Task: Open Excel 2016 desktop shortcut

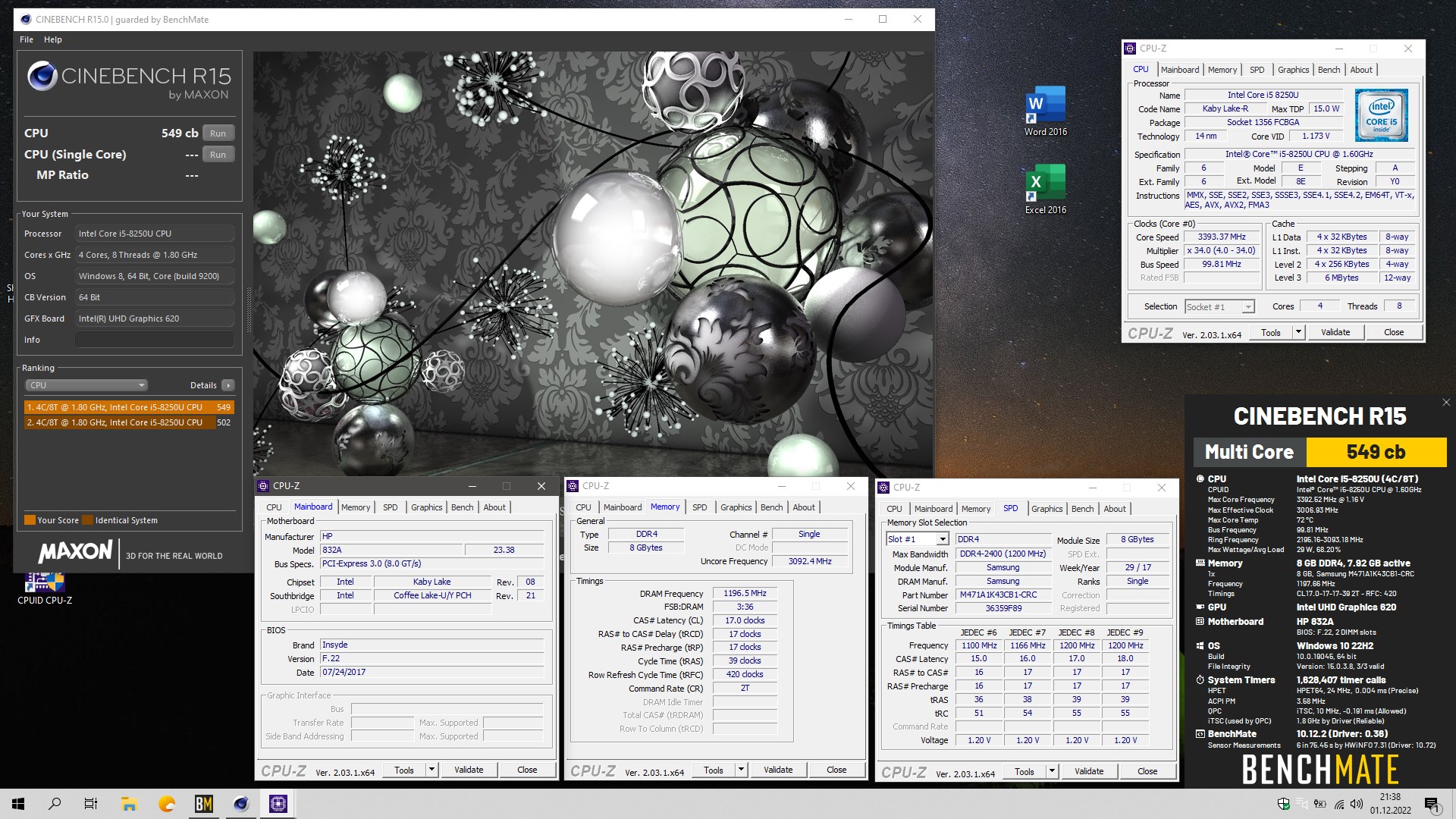Action: (x=1045, y=190)
